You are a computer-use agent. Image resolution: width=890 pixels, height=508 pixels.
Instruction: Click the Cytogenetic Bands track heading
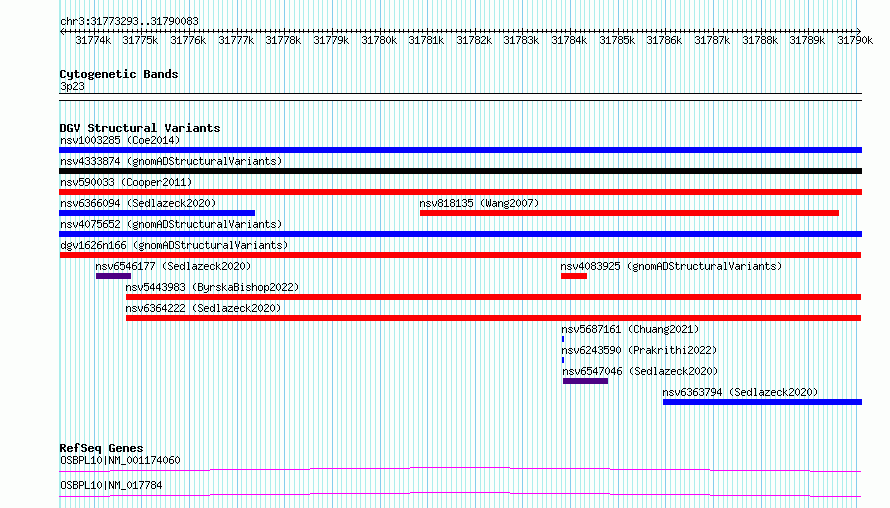pyautogui.click(x=119, y=74)
